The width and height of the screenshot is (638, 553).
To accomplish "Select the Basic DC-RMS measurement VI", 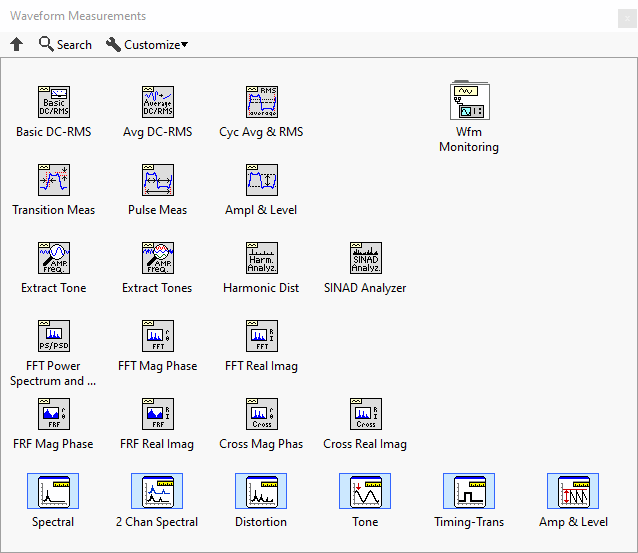I will click(x=53, y=102).
